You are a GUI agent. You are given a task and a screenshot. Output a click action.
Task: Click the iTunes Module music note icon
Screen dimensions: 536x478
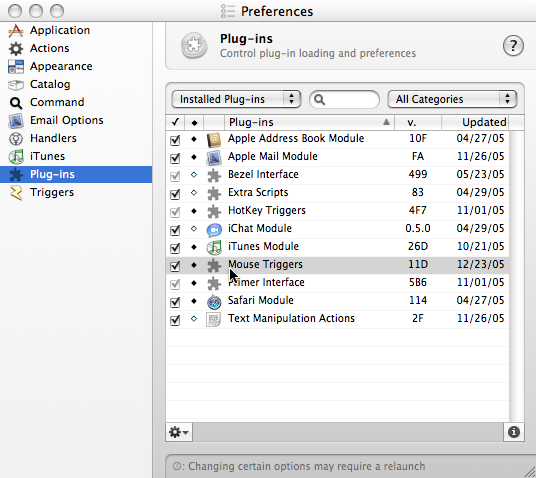214,248
